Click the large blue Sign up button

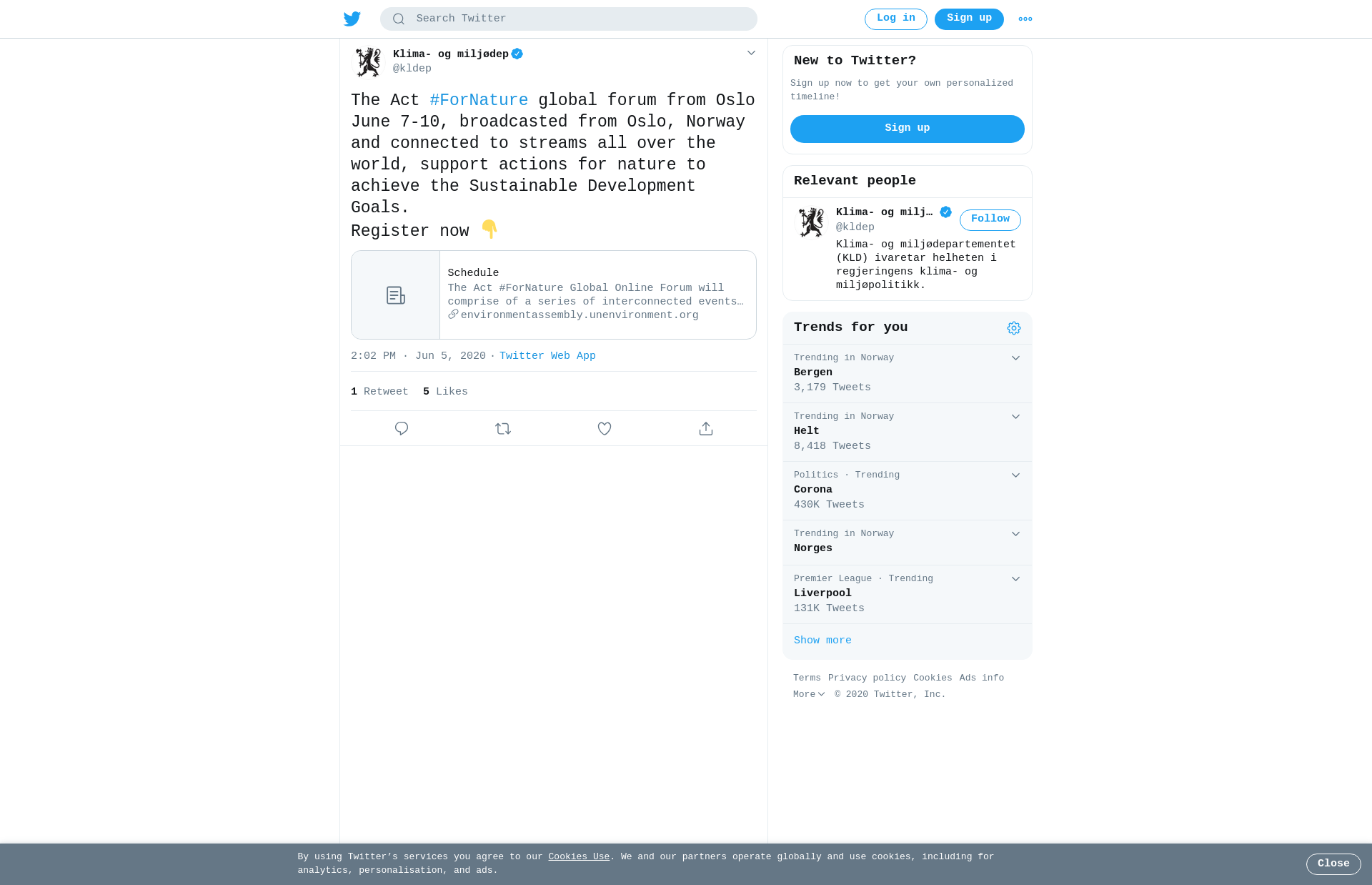pyautogui.click(x=907, y=129)
